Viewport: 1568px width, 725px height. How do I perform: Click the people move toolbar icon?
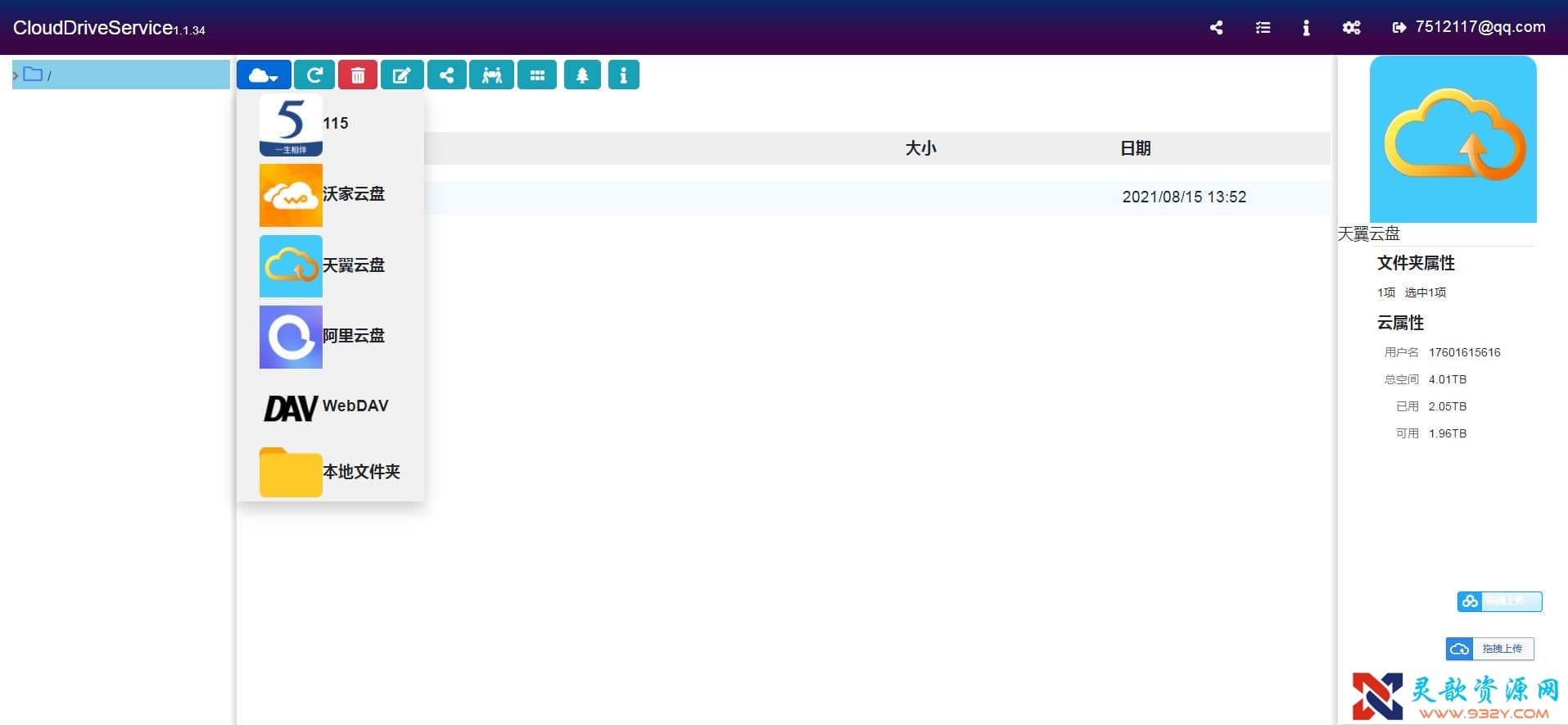[x=491, y=75]
